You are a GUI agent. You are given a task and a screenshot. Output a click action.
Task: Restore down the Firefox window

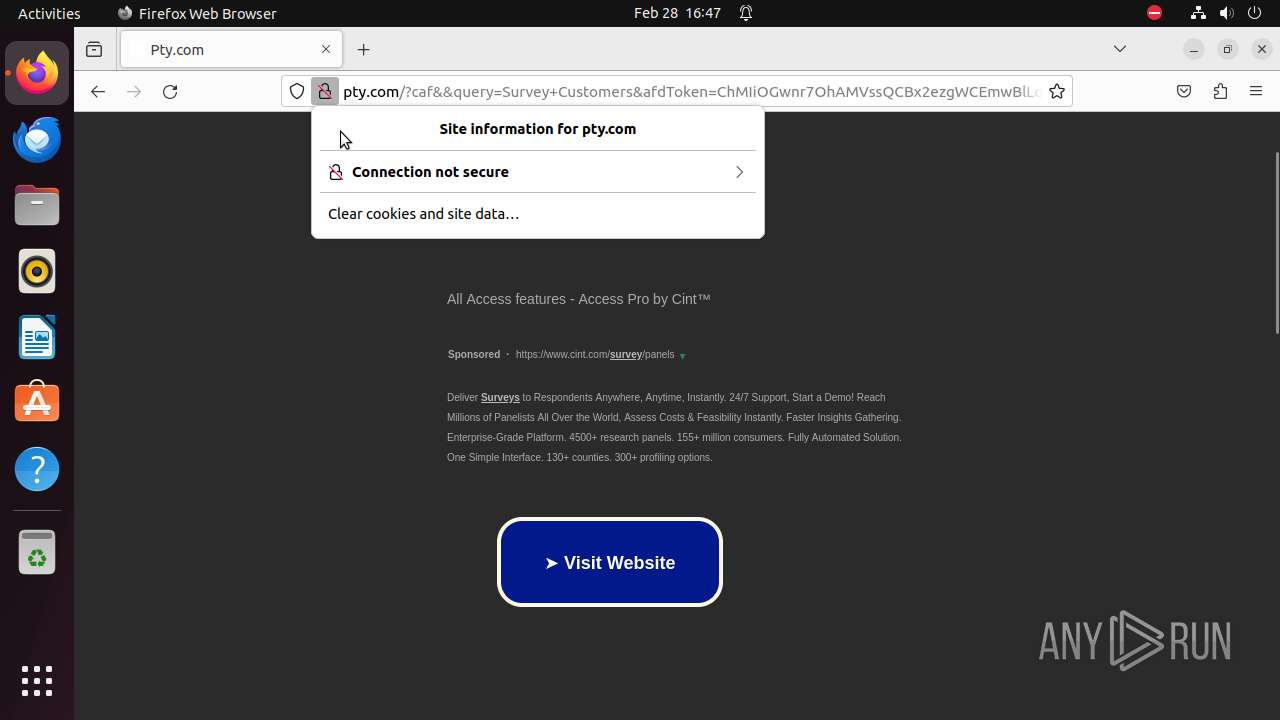(x=1228, y=49)
